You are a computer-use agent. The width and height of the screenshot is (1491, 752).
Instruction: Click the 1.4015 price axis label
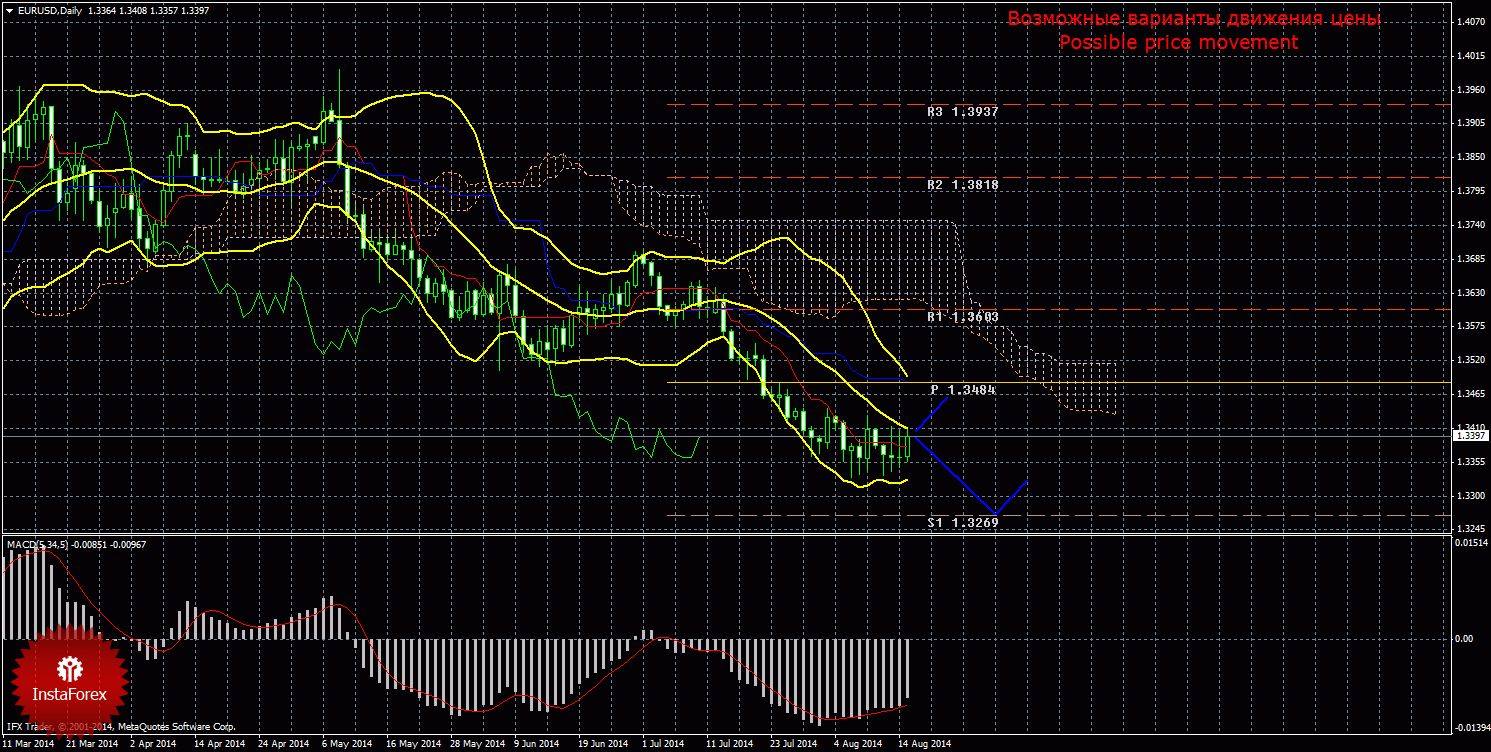(x=1471, y=55)
